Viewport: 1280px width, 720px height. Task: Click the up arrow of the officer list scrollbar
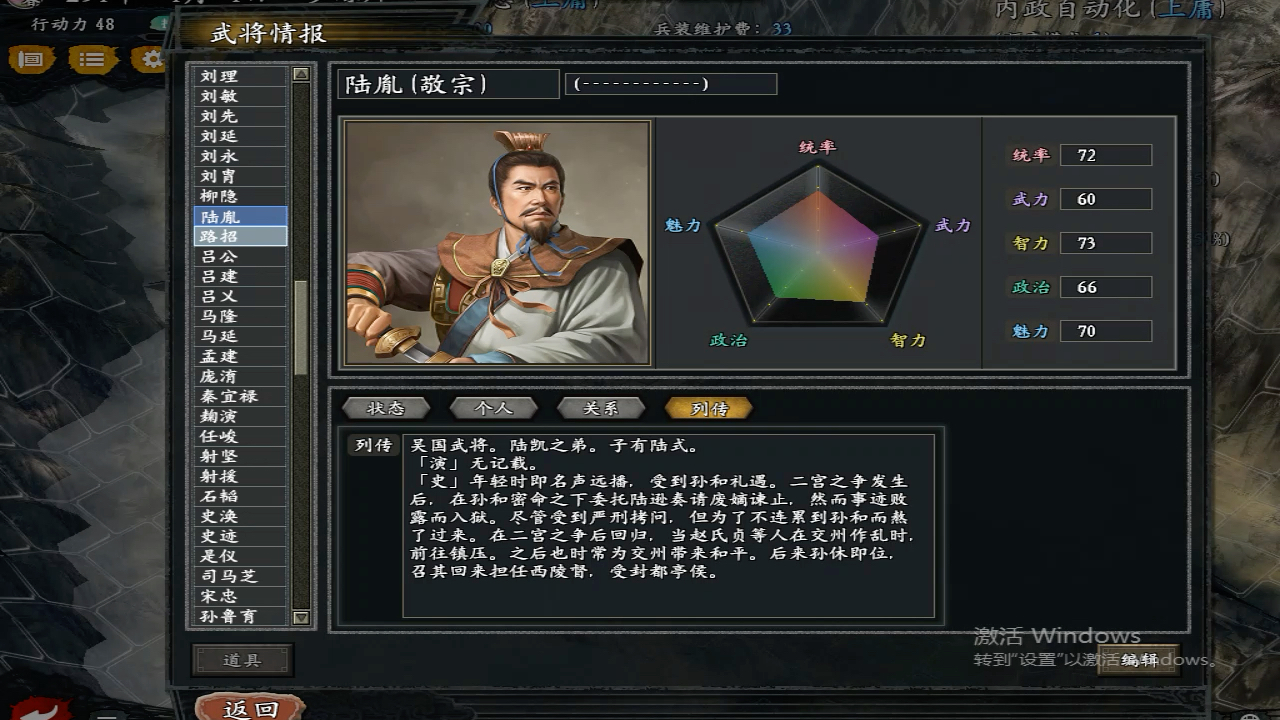pos(301,75)
